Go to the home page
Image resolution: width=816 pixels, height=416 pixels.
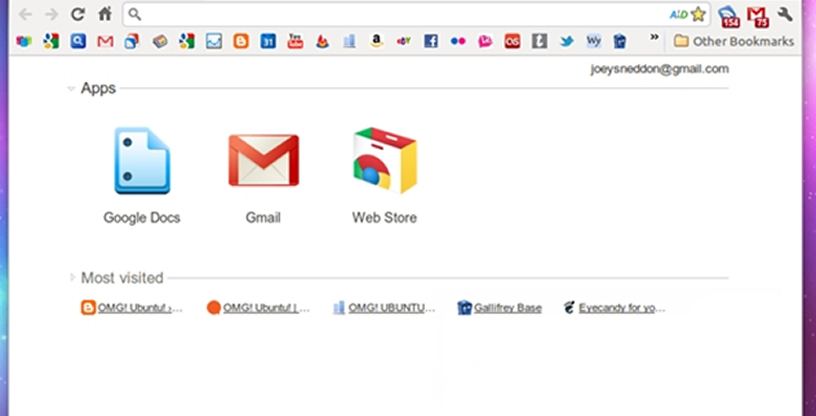[x=106, y=14]
